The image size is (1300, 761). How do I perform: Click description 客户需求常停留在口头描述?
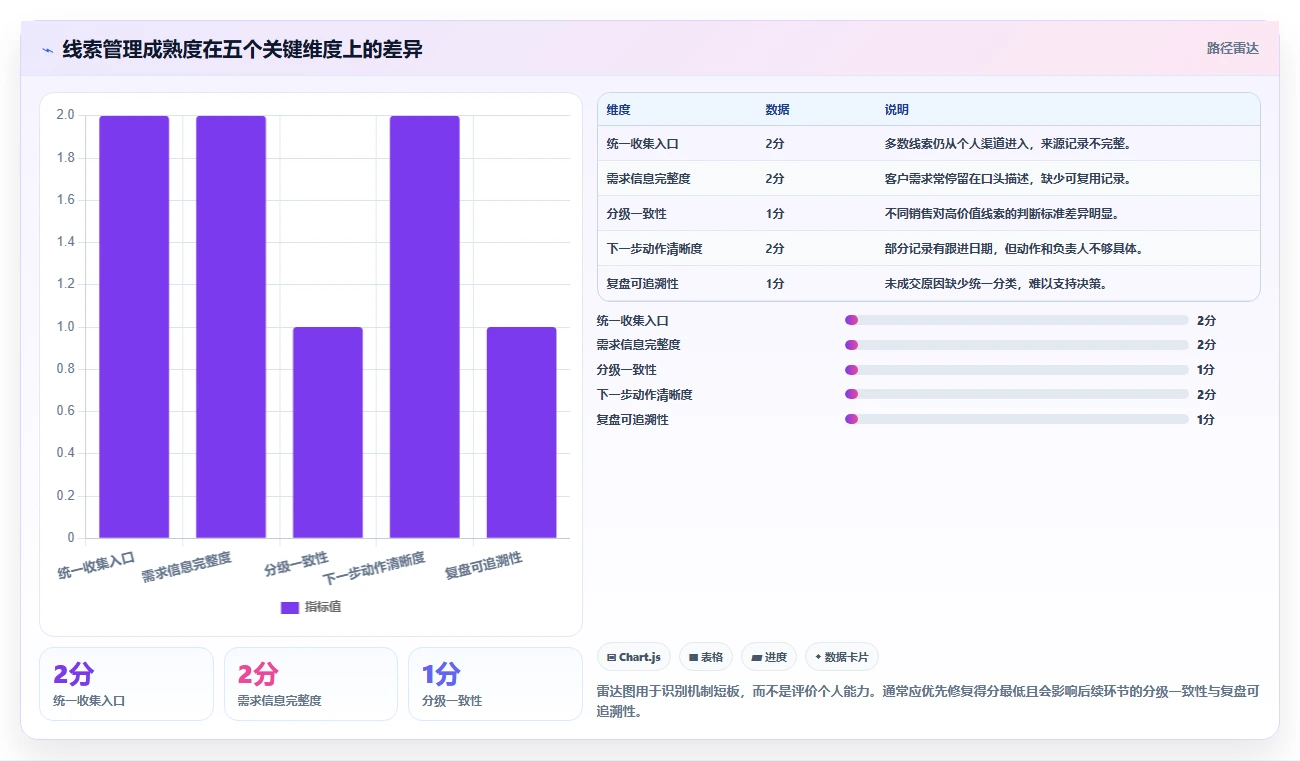pos(1007,178)
